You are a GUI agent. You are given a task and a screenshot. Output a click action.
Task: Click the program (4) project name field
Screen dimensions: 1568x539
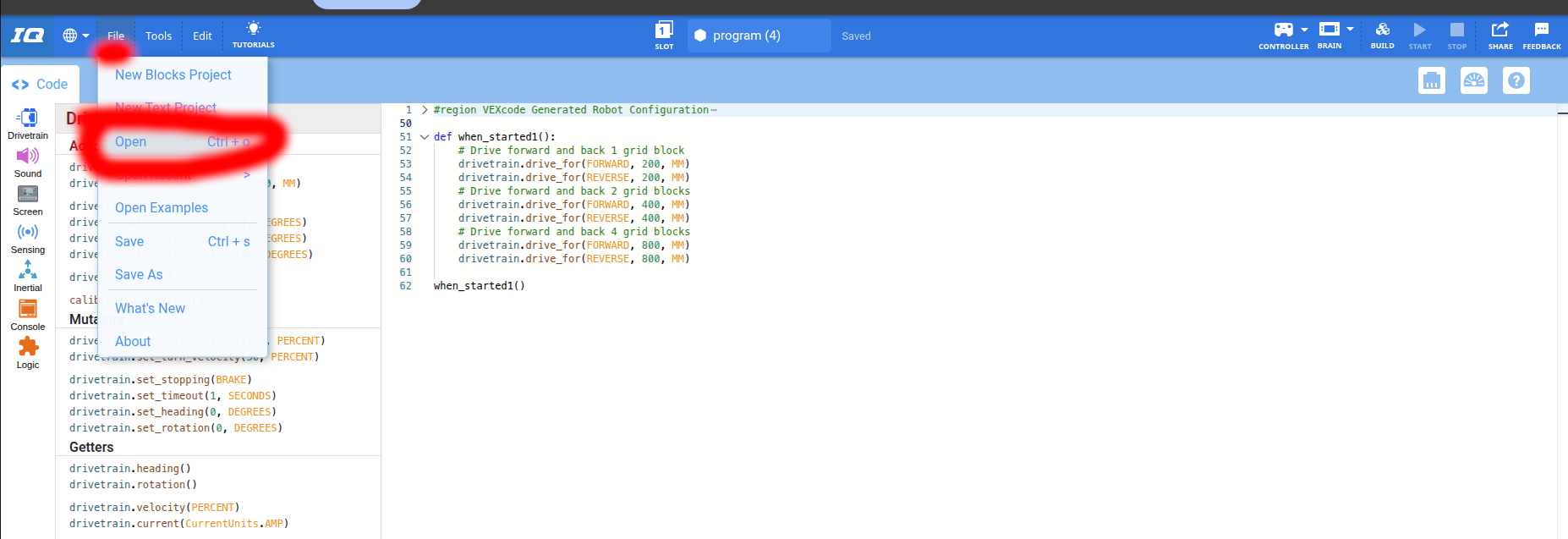coord(759,36)
